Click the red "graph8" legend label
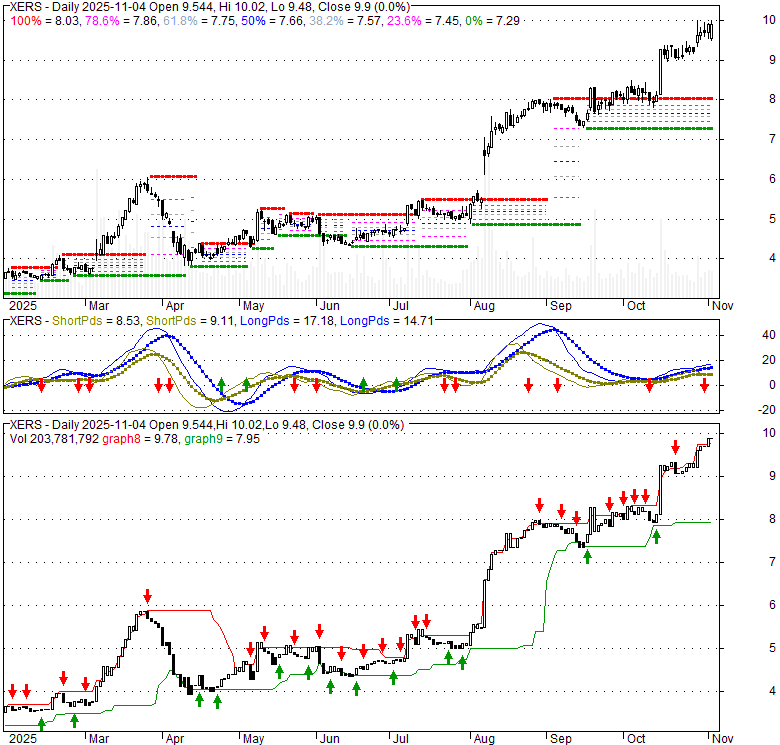Viewport: 780px width, 745px height. [x=121, y=439]
